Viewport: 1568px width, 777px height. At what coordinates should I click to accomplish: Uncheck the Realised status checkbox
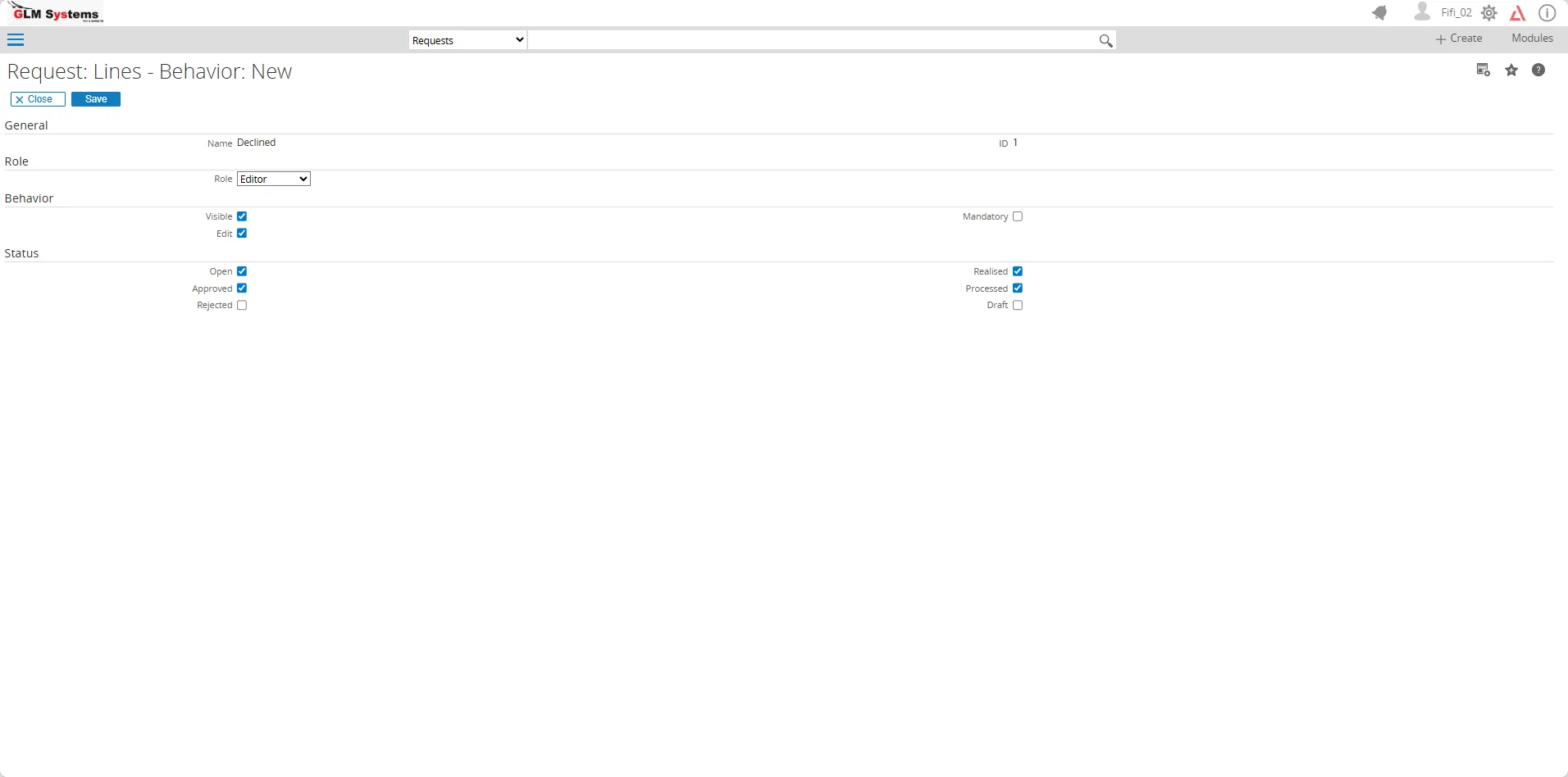coord(1018,271)
